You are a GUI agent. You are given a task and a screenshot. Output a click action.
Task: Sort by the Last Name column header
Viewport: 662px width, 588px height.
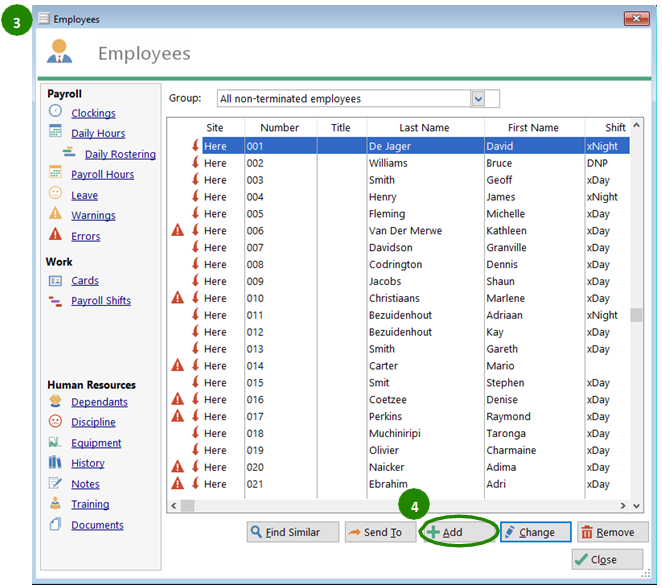424,127
